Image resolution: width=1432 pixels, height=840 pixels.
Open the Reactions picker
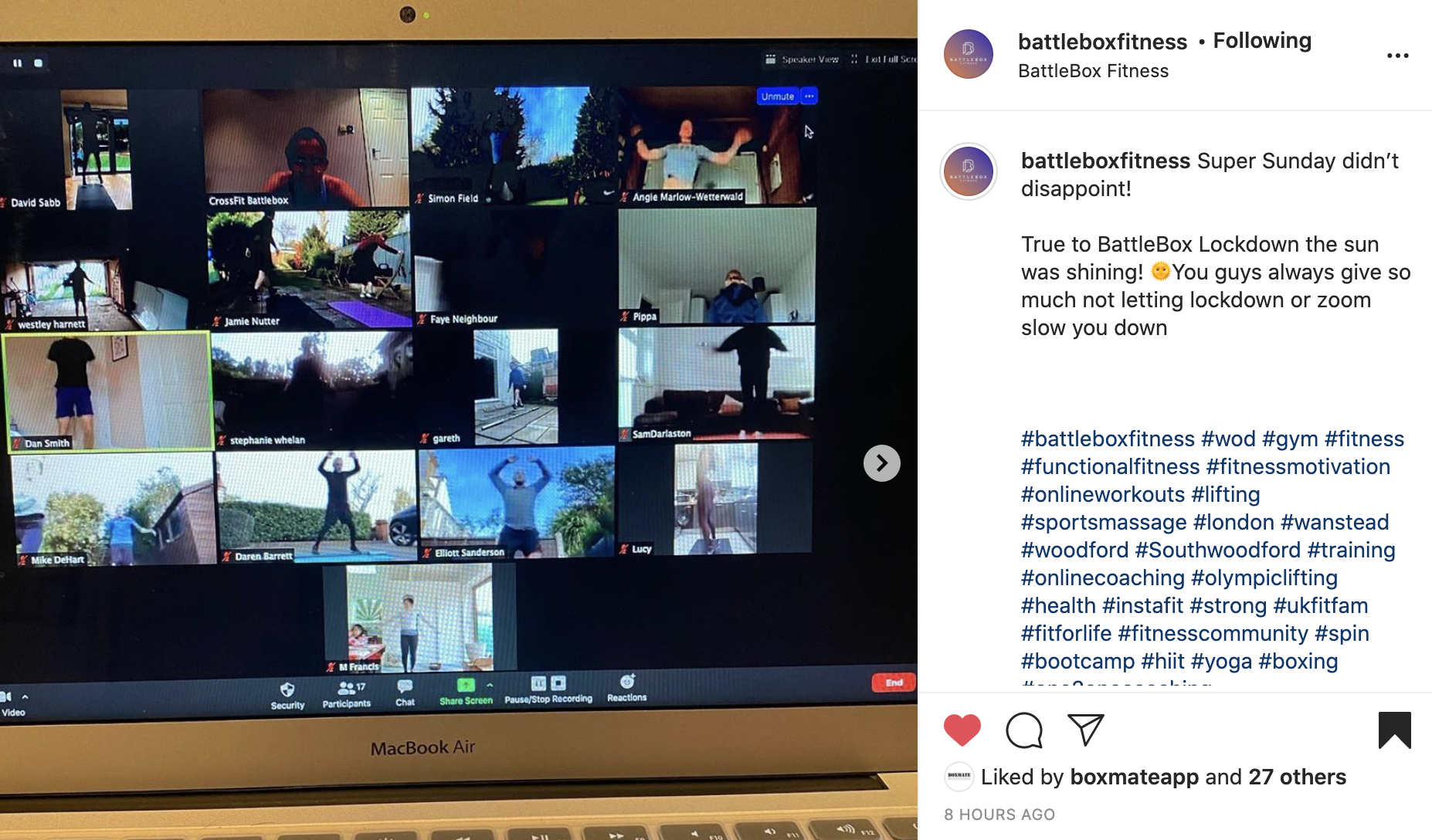point(627,682)
